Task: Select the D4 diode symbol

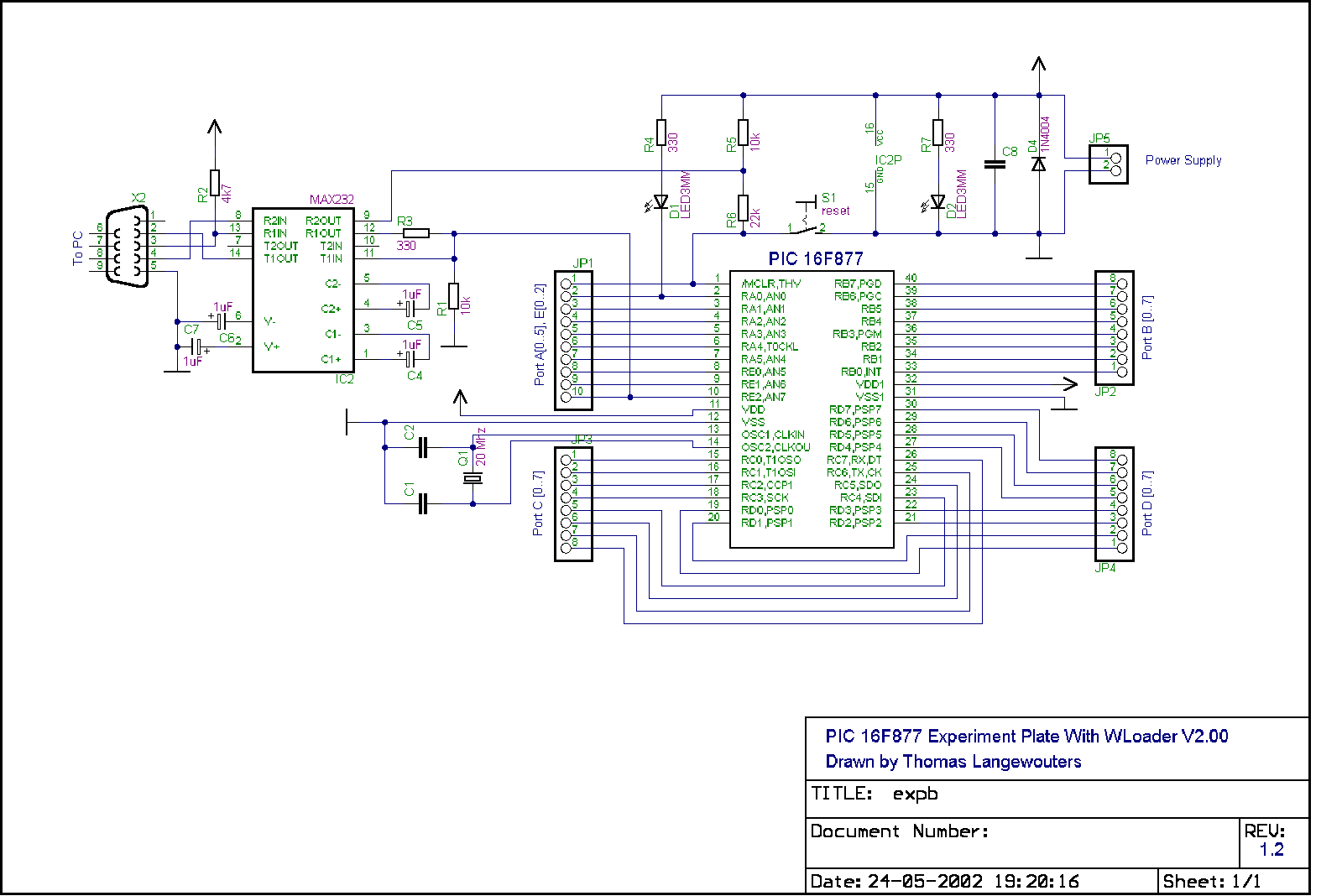Action: 1039,164
